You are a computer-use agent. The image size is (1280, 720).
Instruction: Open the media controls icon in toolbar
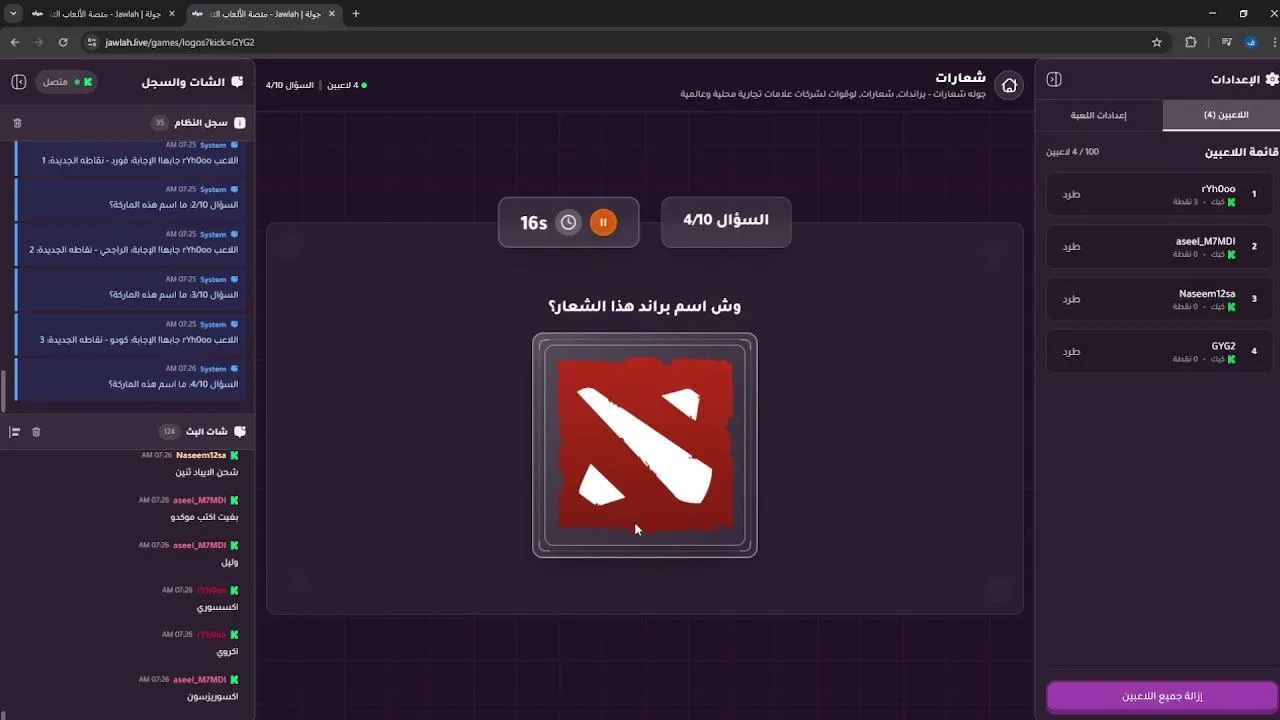click(1226, 42)
